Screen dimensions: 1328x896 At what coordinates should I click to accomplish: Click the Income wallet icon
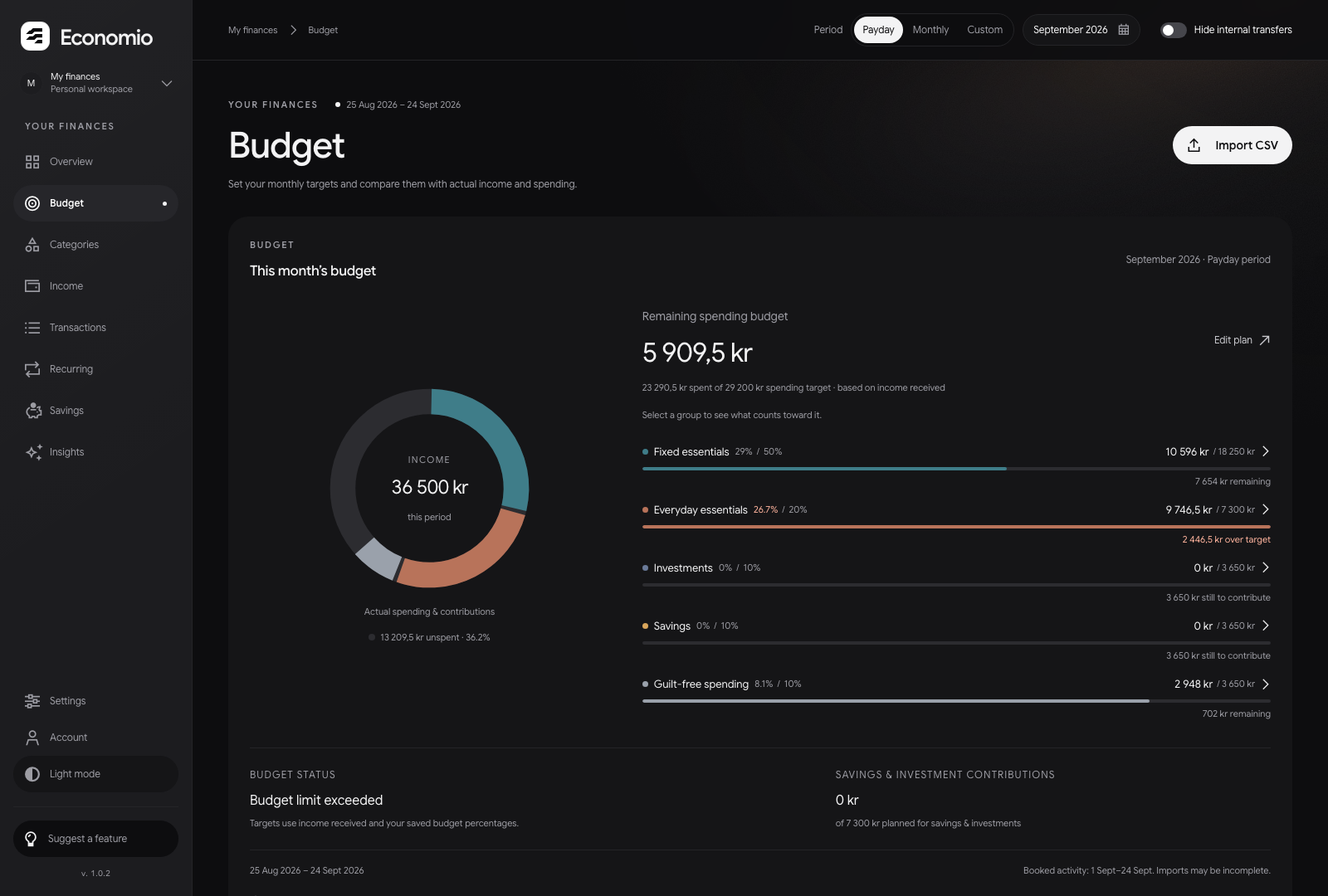pos(32,286)
